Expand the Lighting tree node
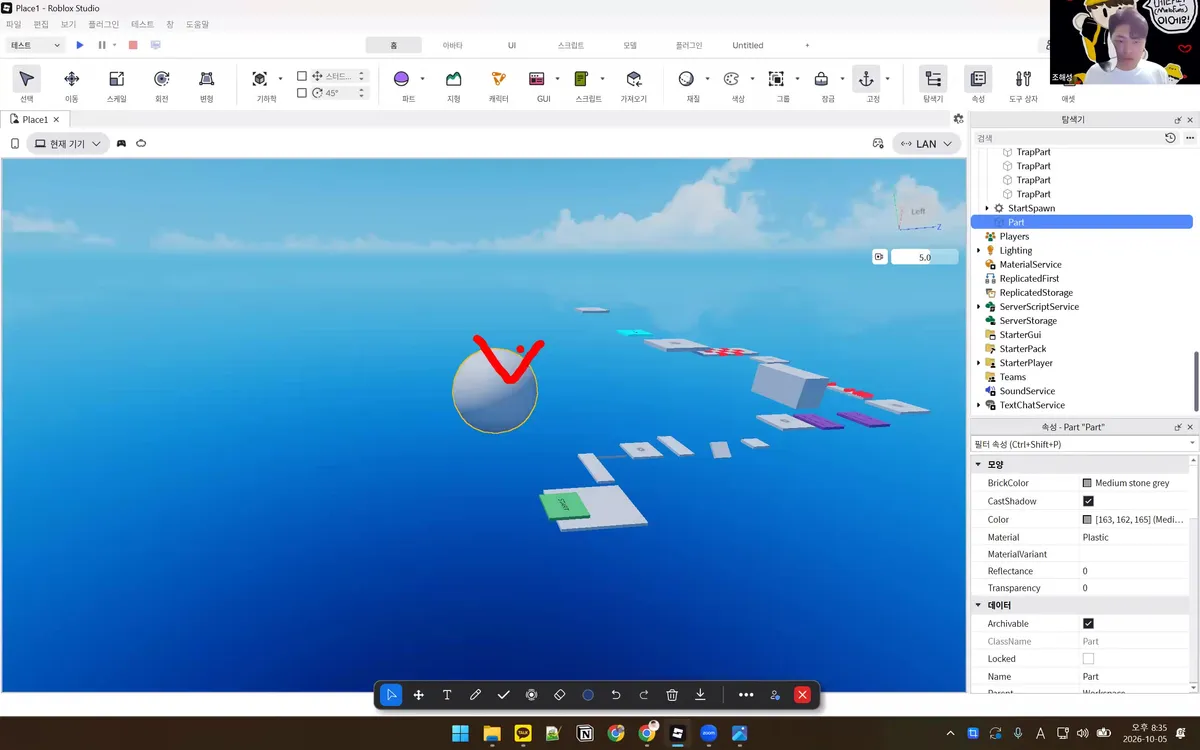 [979, 250]
